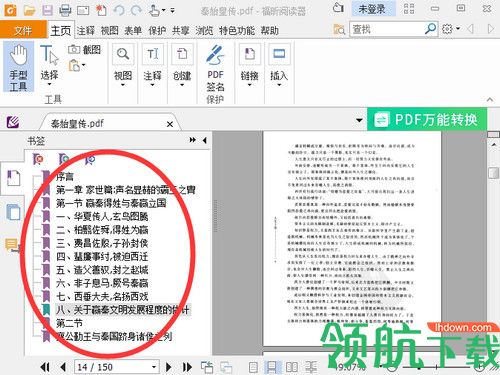Open the 帮助 ribbon tab

[270, 31]
